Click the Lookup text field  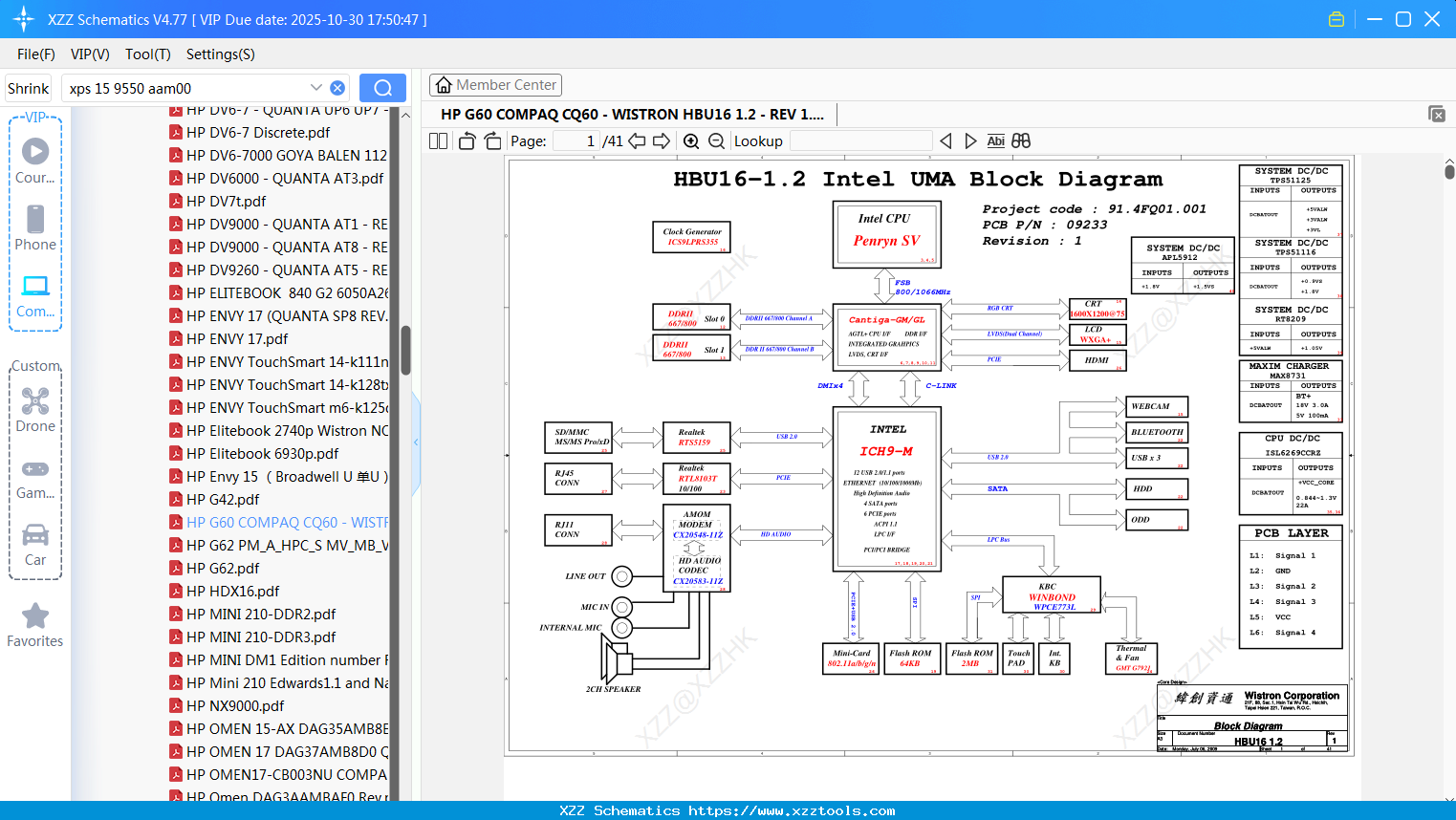tap(860, 140)
